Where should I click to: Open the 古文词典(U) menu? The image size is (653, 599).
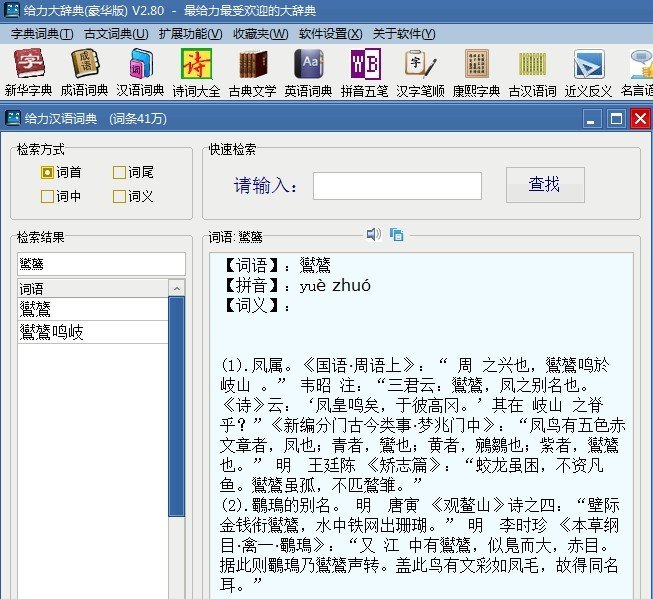tap(116, 34)
